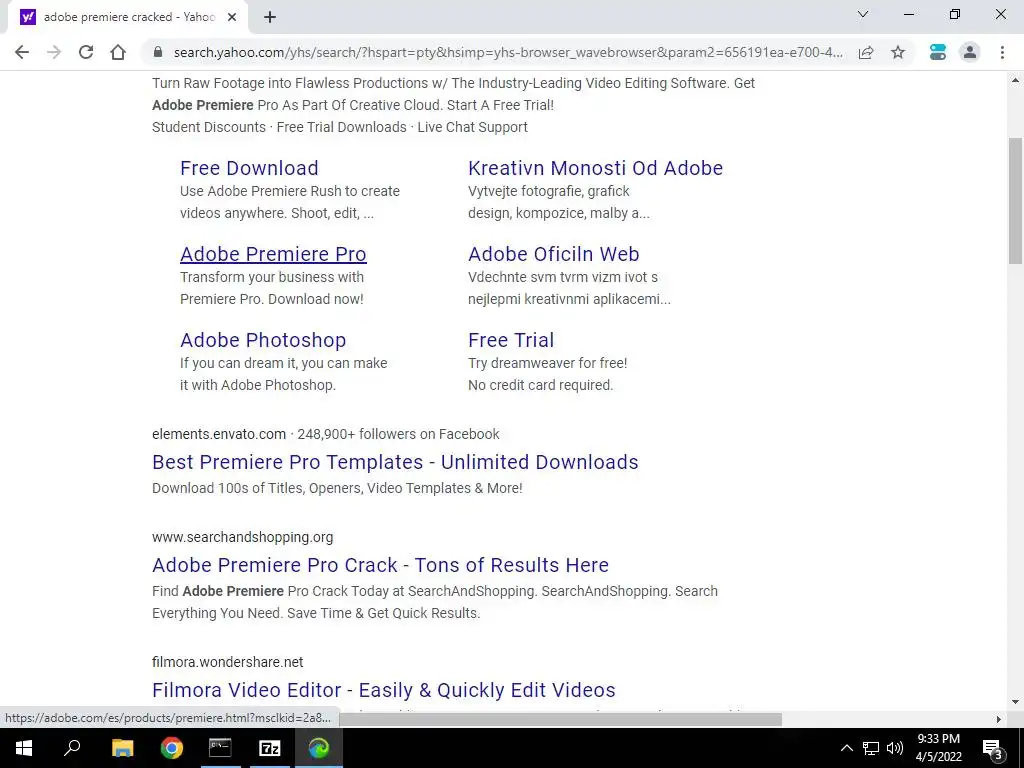Bookmark this page with the star icon
The image size is (1024, 768).
[x=898, y=52]
